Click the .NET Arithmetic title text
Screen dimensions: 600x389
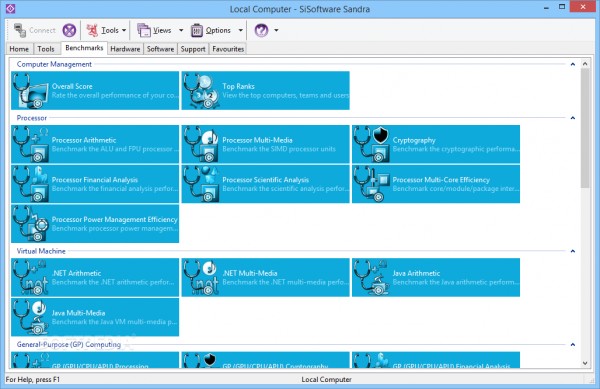coord(77,273)
